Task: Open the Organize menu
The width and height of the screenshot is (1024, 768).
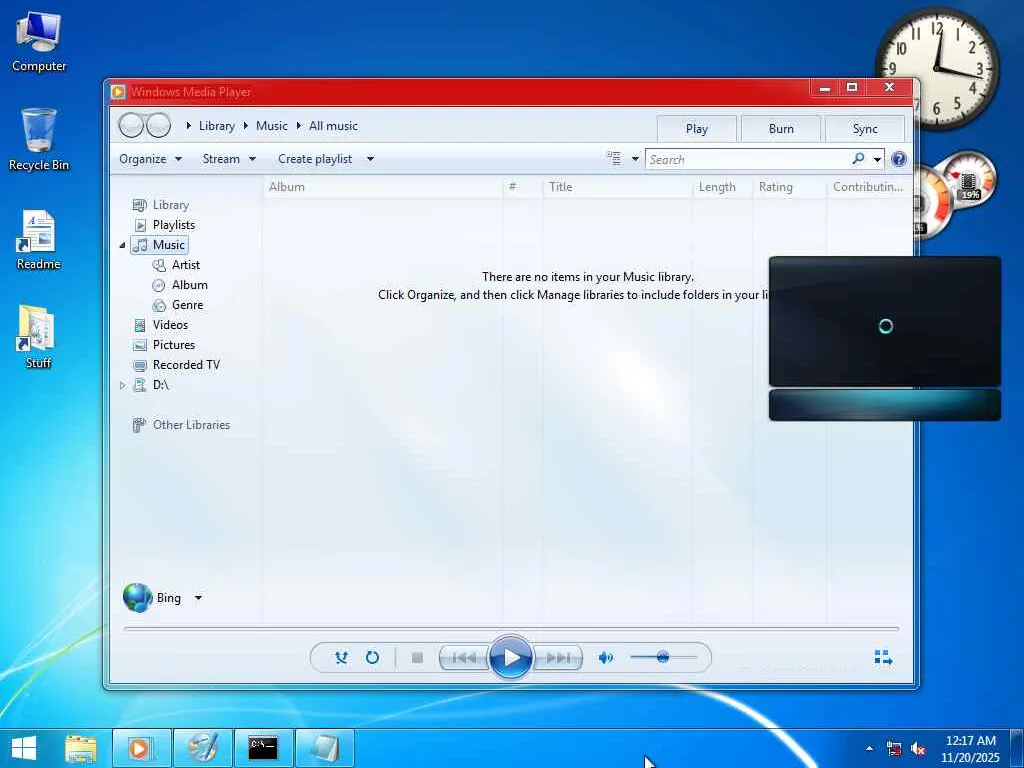Action: (x=150, y=159)
